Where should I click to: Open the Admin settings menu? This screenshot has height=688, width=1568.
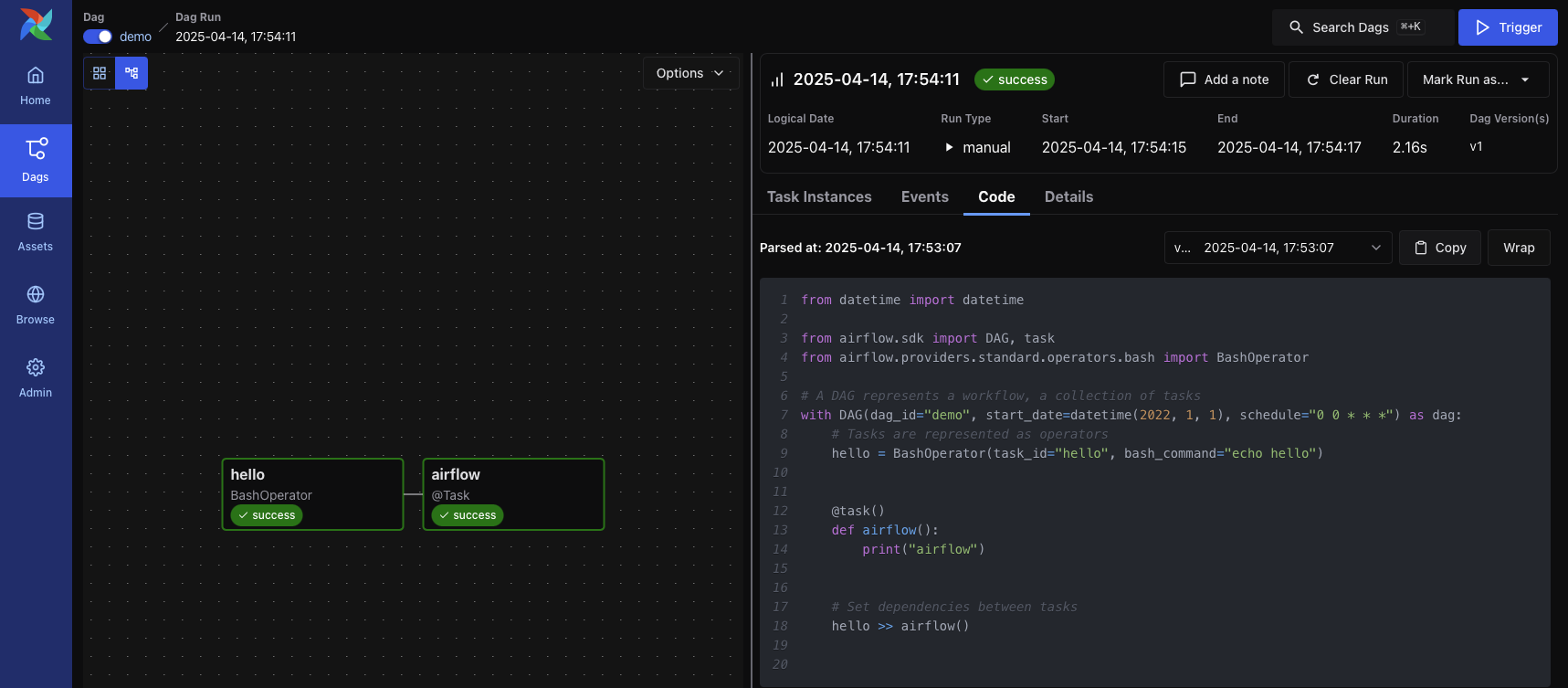36,378
